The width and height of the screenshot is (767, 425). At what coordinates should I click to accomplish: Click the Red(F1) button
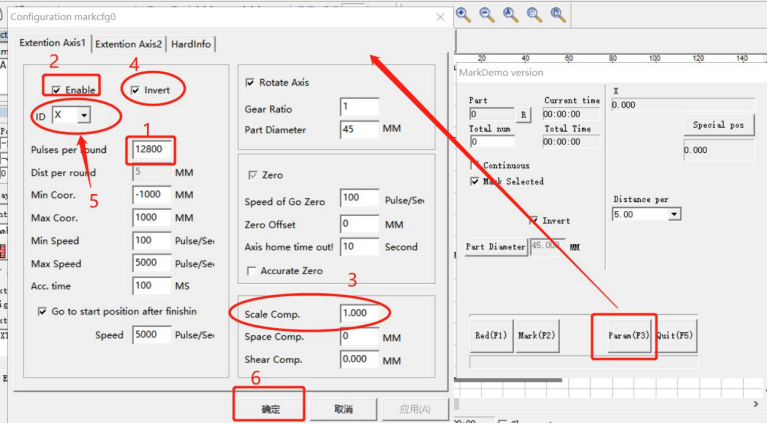tap(491, 336)
